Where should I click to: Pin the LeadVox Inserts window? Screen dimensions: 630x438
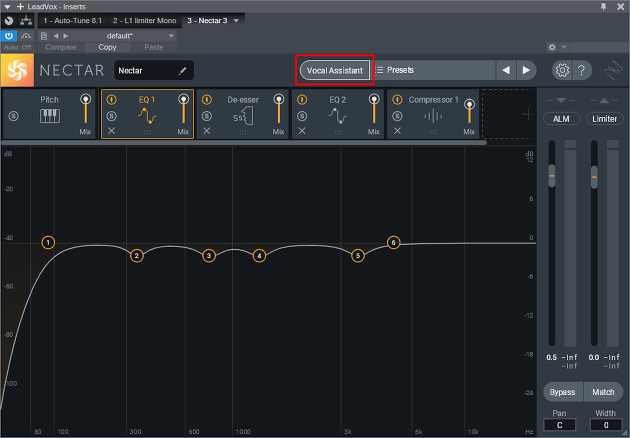pyautogui.click(x=603, y=6)
